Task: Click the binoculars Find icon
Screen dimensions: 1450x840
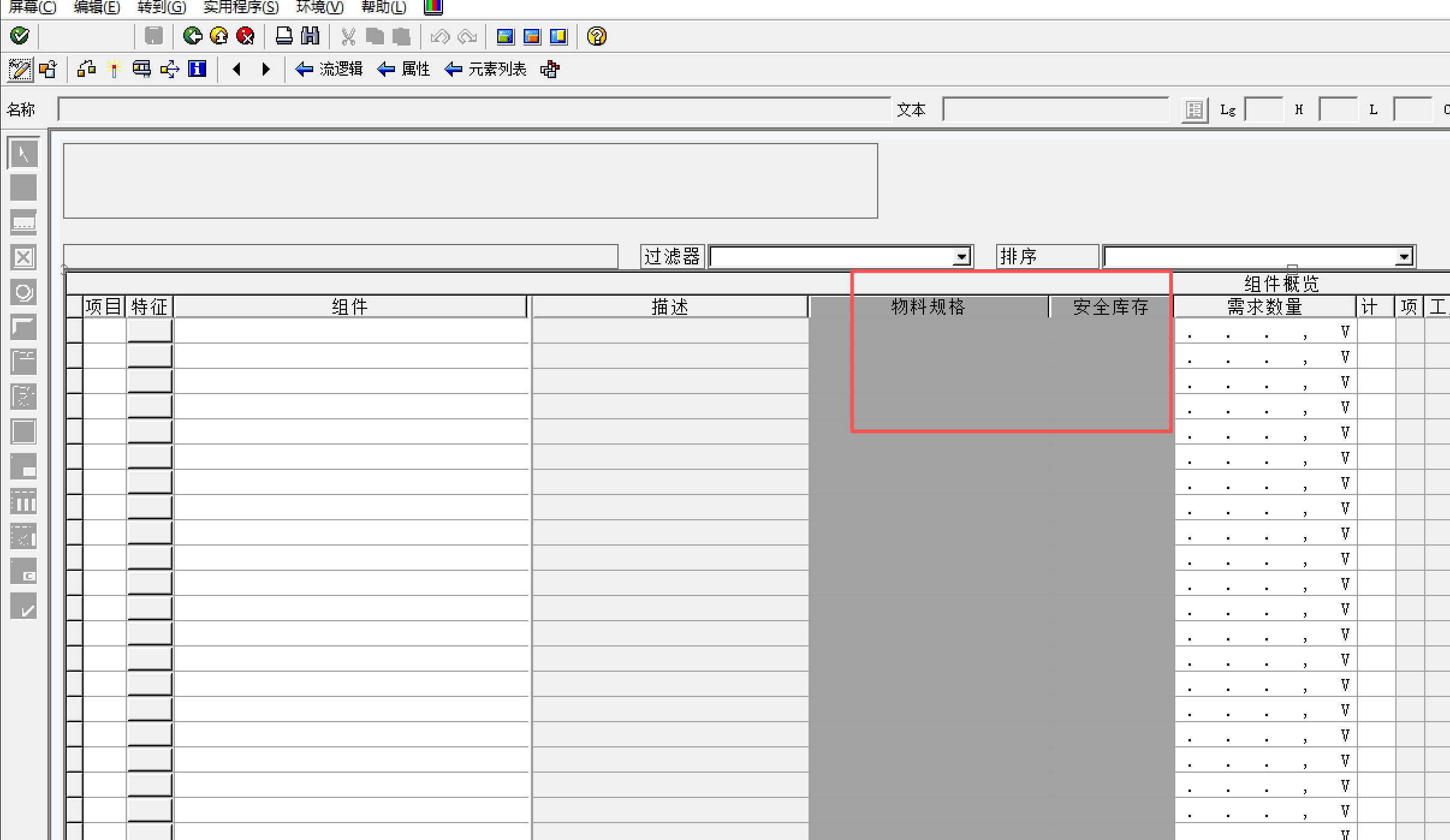Action: [x=310, y=36]
